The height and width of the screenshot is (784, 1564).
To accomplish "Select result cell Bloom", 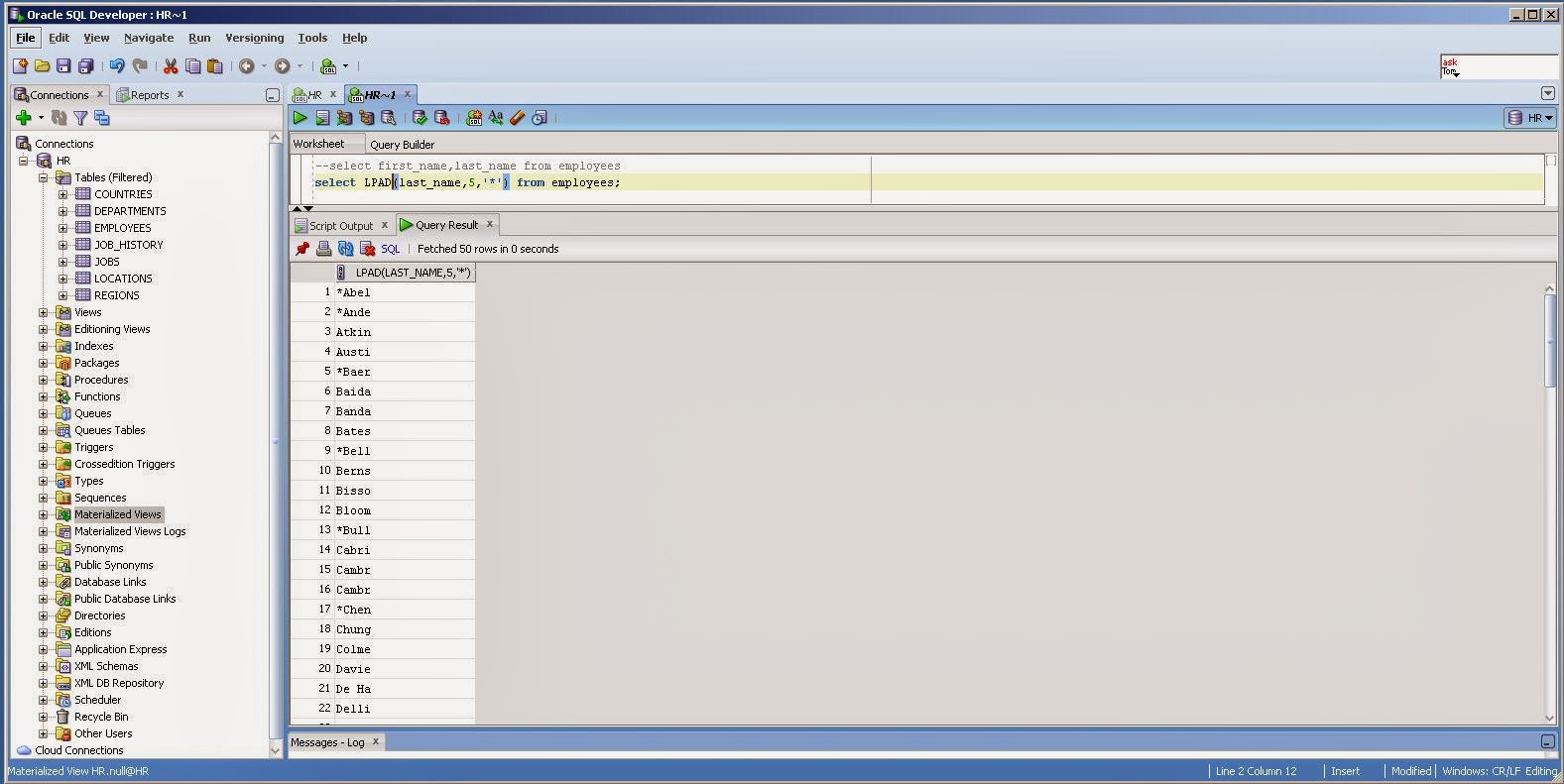I will [x=405, y=510].
